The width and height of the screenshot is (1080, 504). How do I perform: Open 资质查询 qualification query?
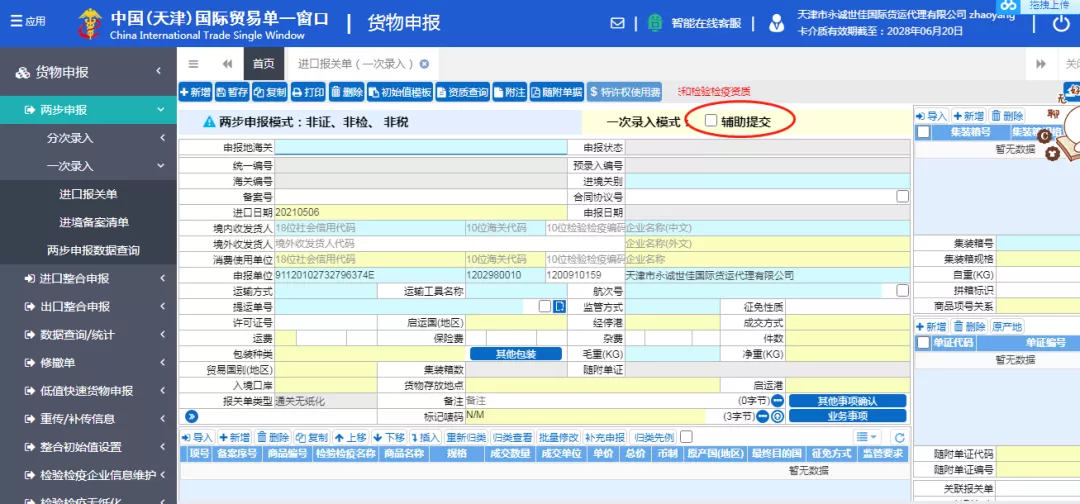[x=462, y=92]
